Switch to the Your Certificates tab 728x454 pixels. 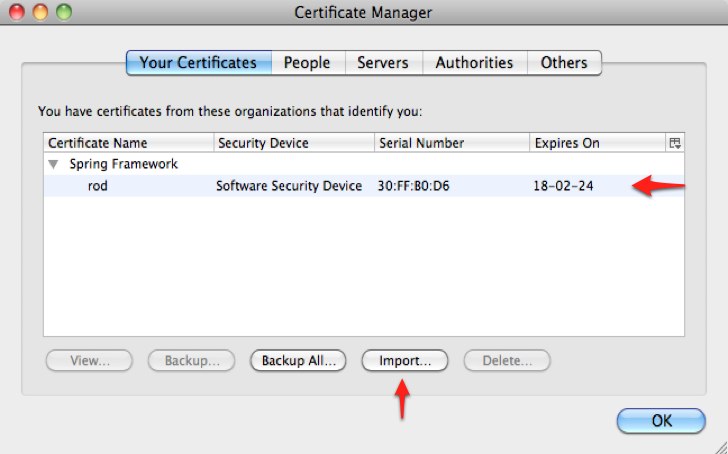click(197, 62)
